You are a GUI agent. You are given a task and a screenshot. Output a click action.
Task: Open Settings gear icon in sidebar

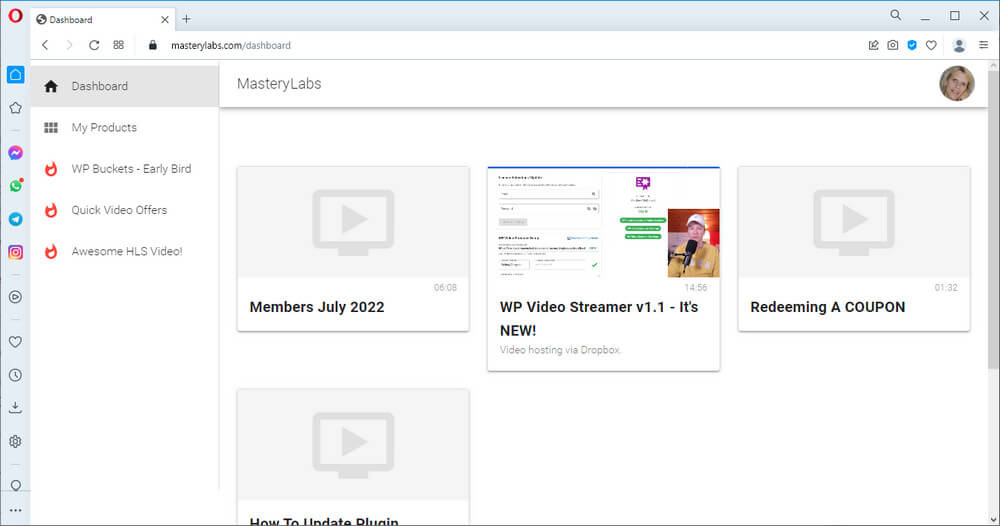[x=15, y=441]
